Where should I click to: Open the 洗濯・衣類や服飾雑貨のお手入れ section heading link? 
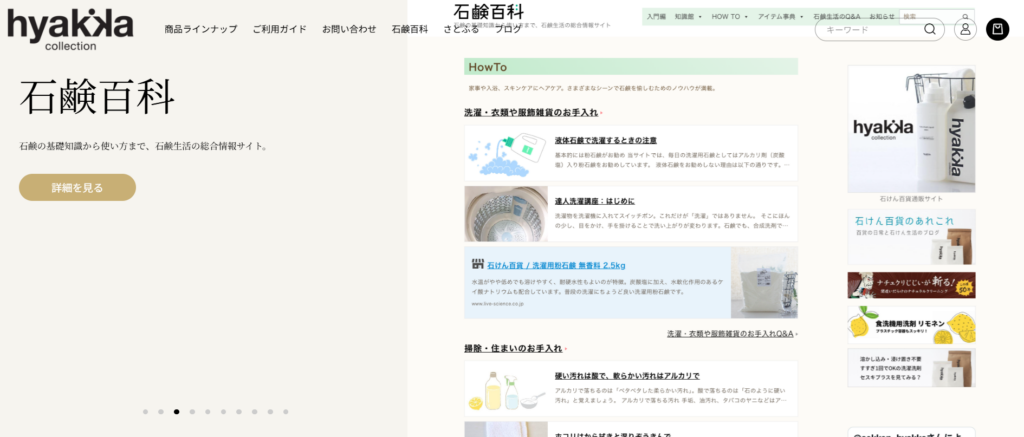531,112
